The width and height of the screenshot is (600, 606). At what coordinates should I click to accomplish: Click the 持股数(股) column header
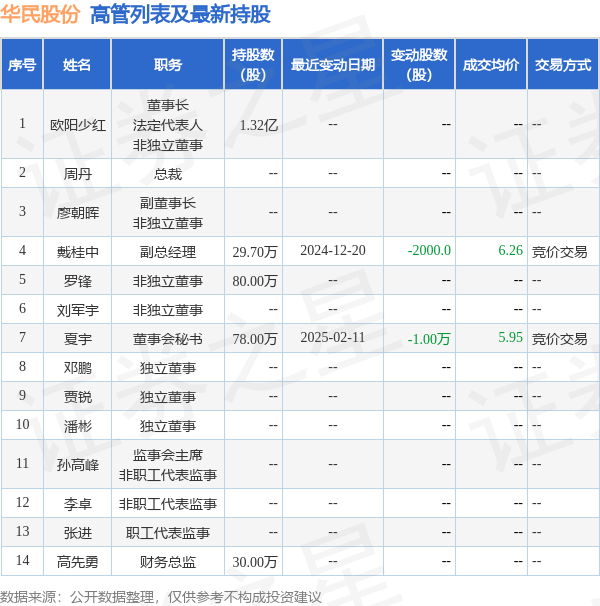click(253, 65)
